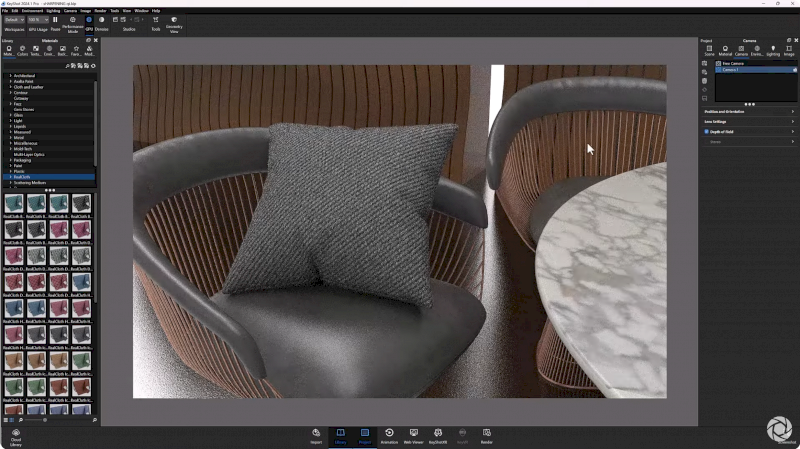Viewport: 800px width, 449px height.
Task: Take a Screenshot with the bottom-right icon
Action: [778, 430]
